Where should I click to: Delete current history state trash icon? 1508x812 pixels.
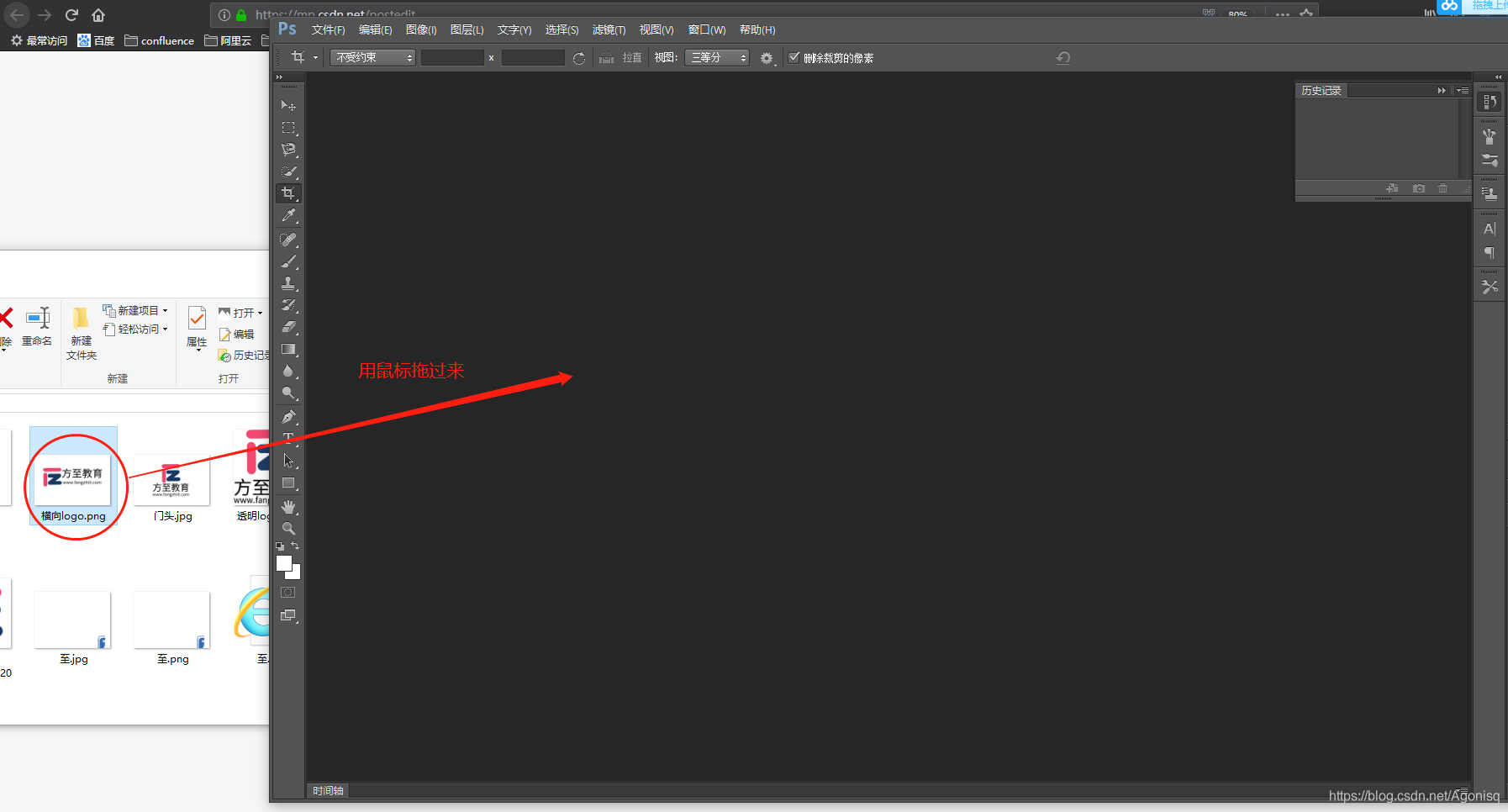pos(1443,188)
